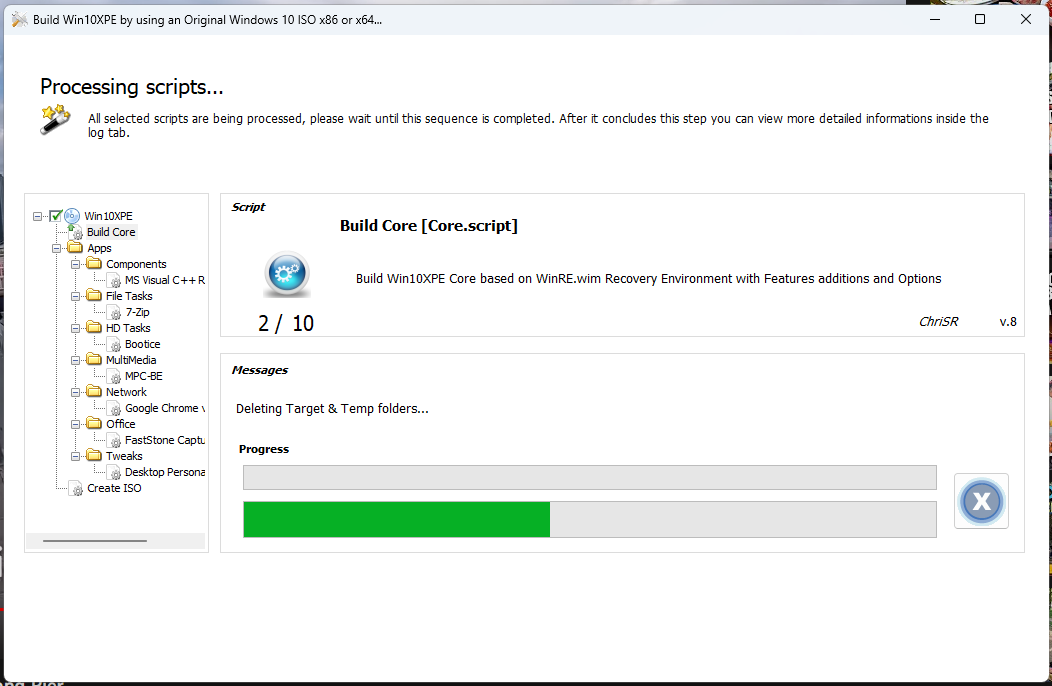Select the Create ISO tree item
The height and width of the screenshot is (686, 1052).
114,489
